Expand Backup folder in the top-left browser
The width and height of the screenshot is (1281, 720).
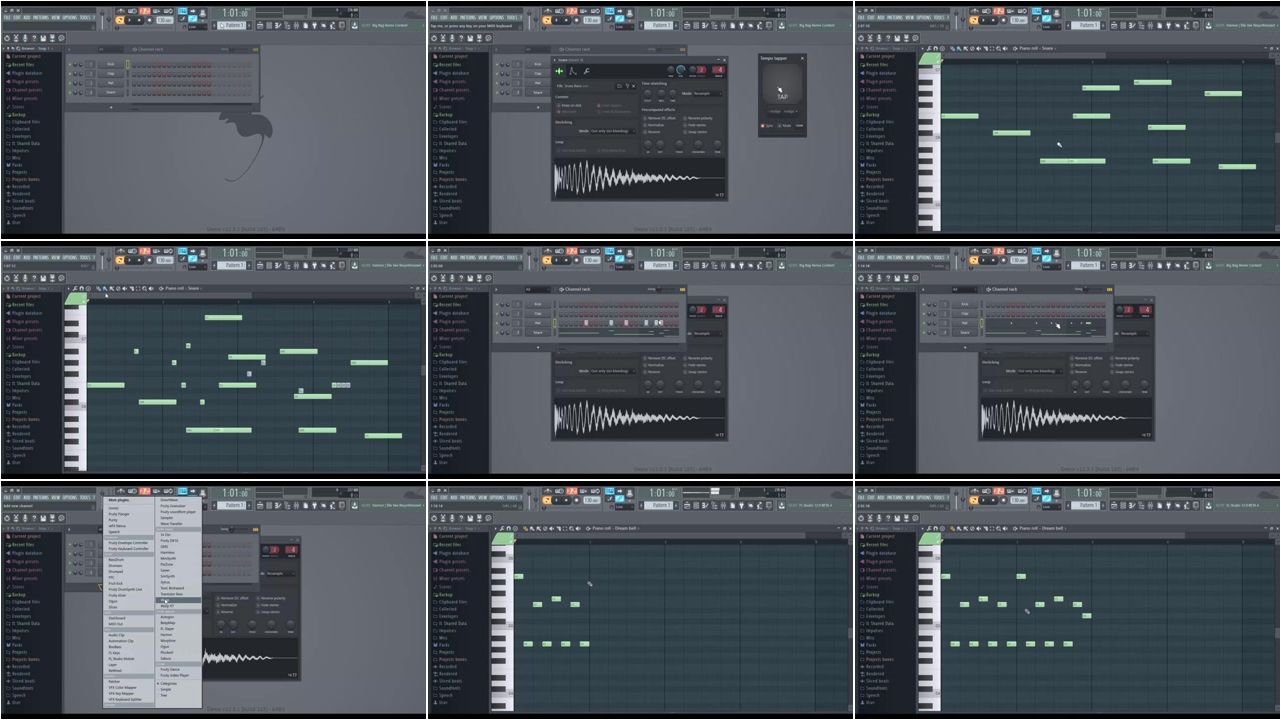pos(17,114)
